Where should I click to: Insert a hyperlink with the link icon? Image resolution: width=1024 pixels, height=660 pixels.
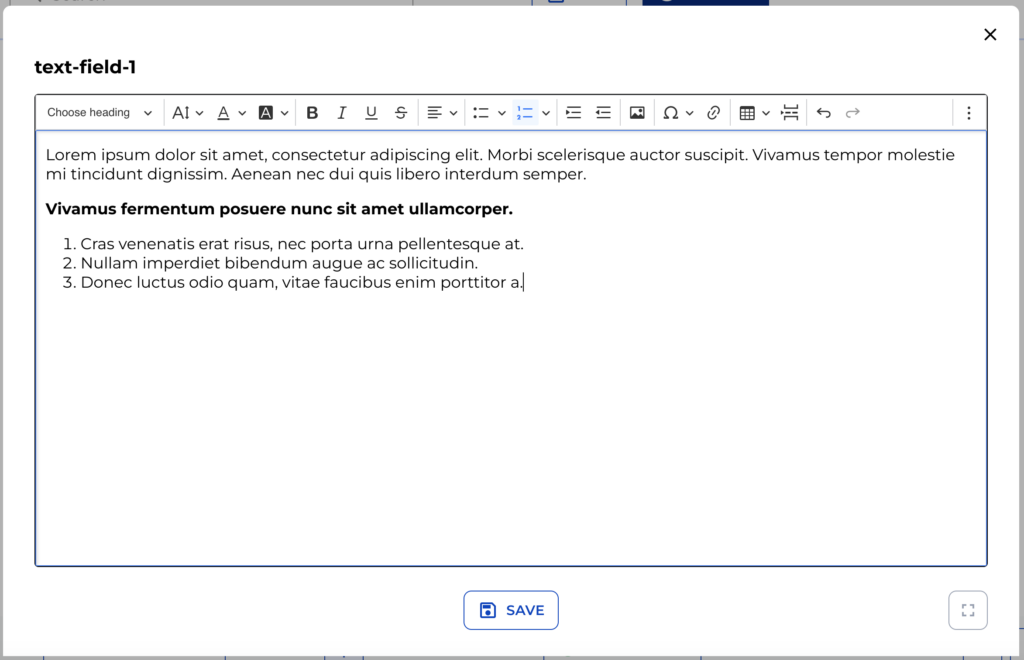point(713,112)
